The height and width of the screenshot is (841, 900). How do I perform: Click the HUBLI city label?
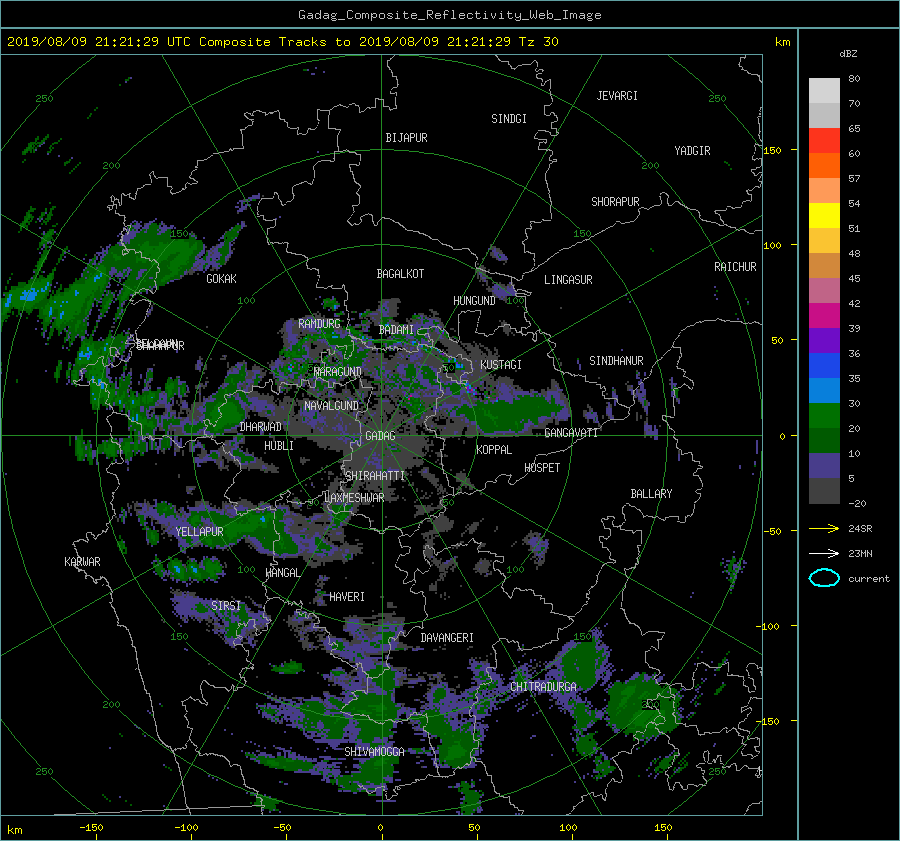tap(279, 446)
